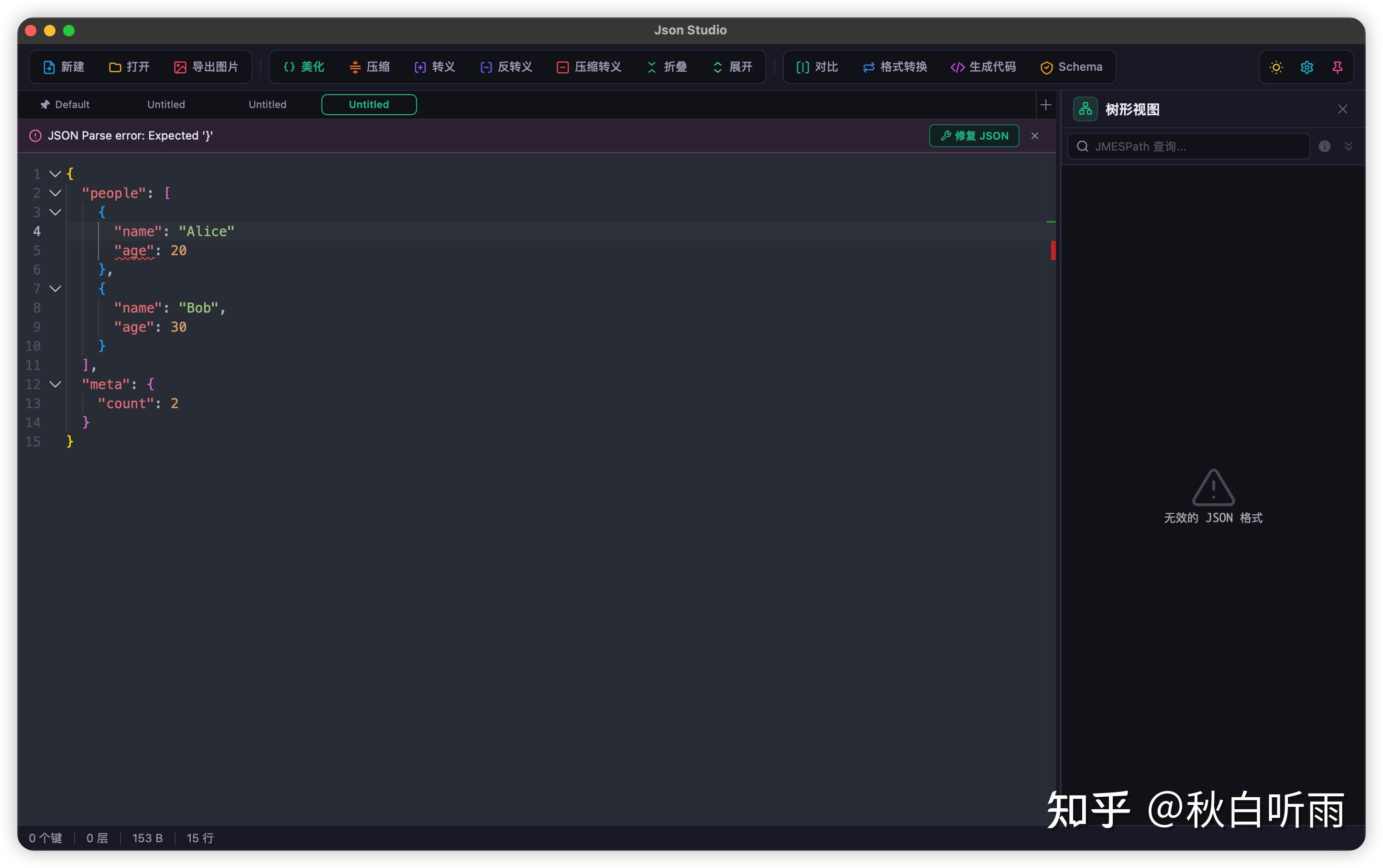The image size is (1383, 868).
Task: Open 格式转换 format conversion
Action: pos(895,67)
